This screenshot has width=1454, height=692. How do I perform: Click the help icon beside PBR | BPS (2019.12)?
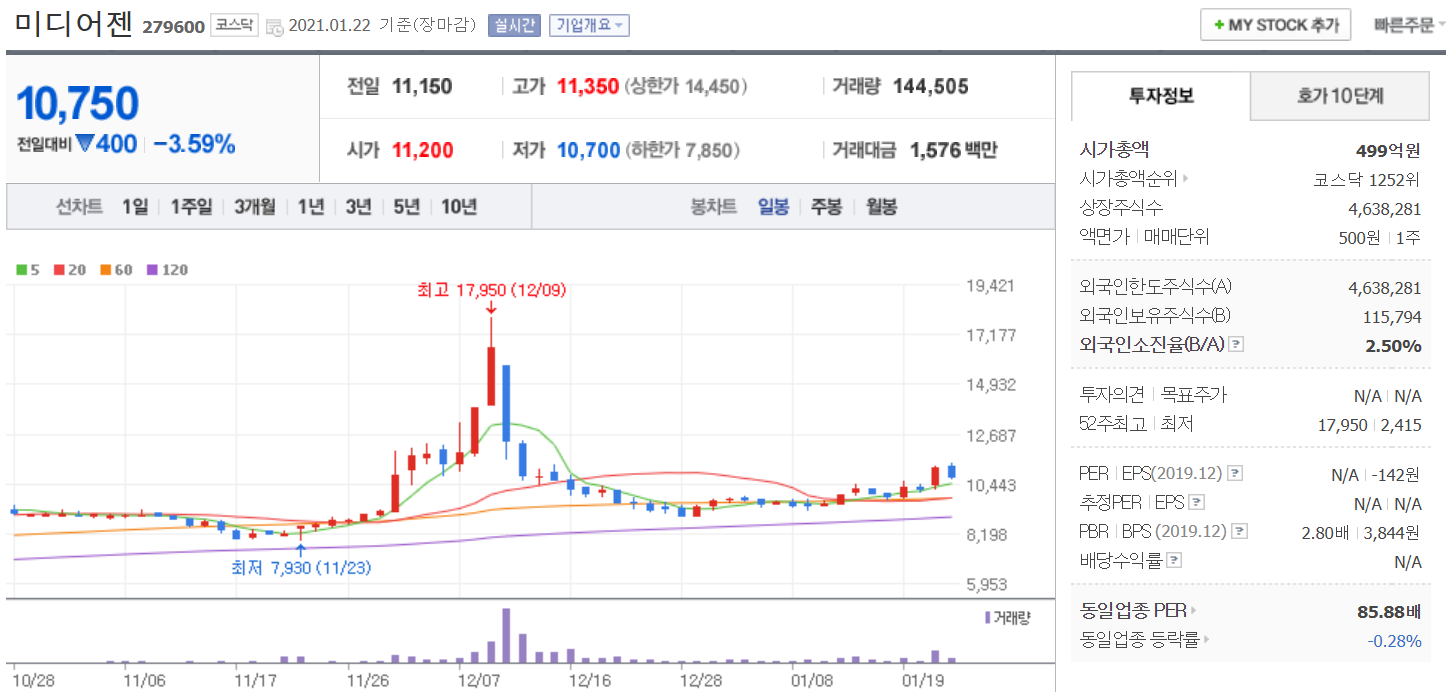[x=1240, y=532]
